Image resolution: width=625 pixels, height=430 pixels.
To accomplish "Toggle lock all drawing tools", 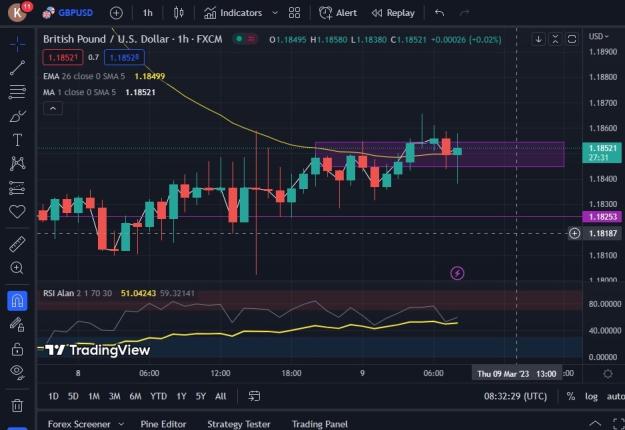I will point(17,349).
